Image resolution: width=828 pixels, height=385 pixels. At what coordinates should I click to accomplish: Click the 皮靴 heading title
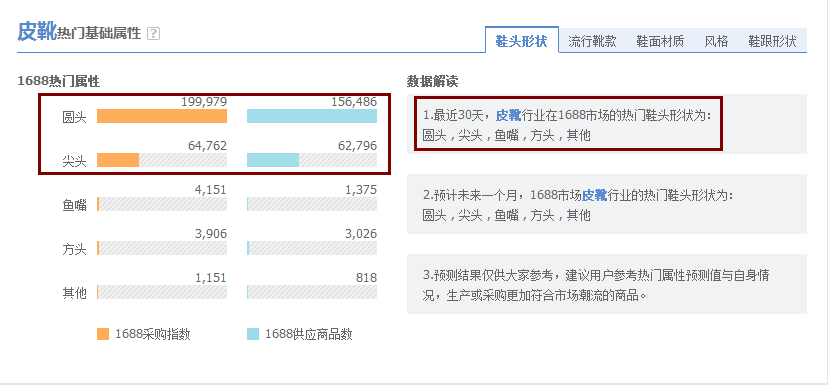(36, 32)
